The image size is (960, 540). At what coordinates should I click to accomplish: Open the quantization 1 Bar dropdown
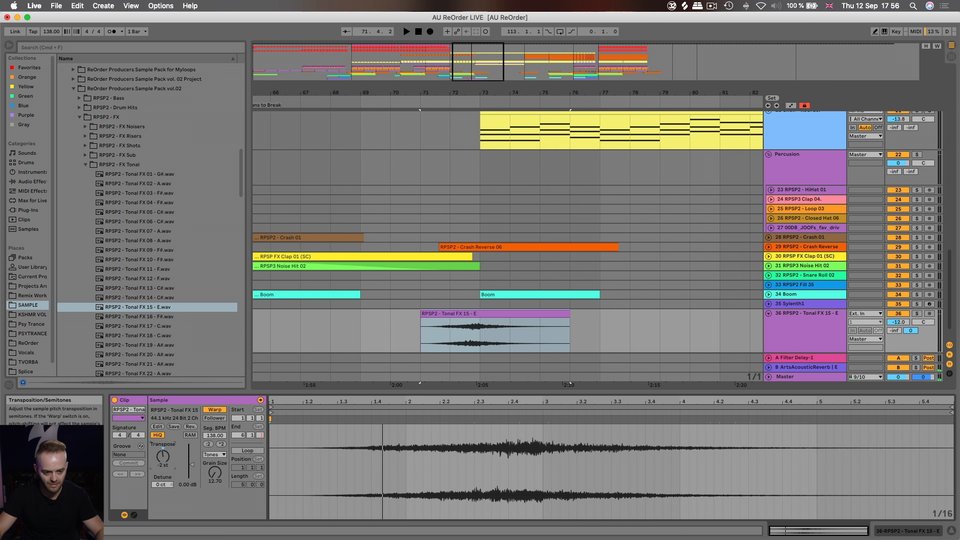[137, 31]
